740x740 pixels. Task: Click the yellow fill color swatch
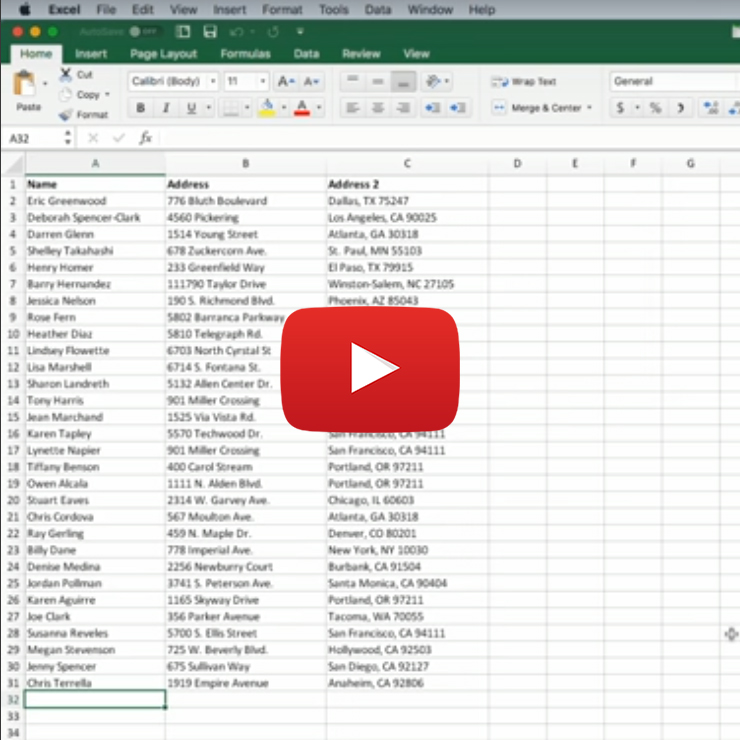tap(266, 108)
